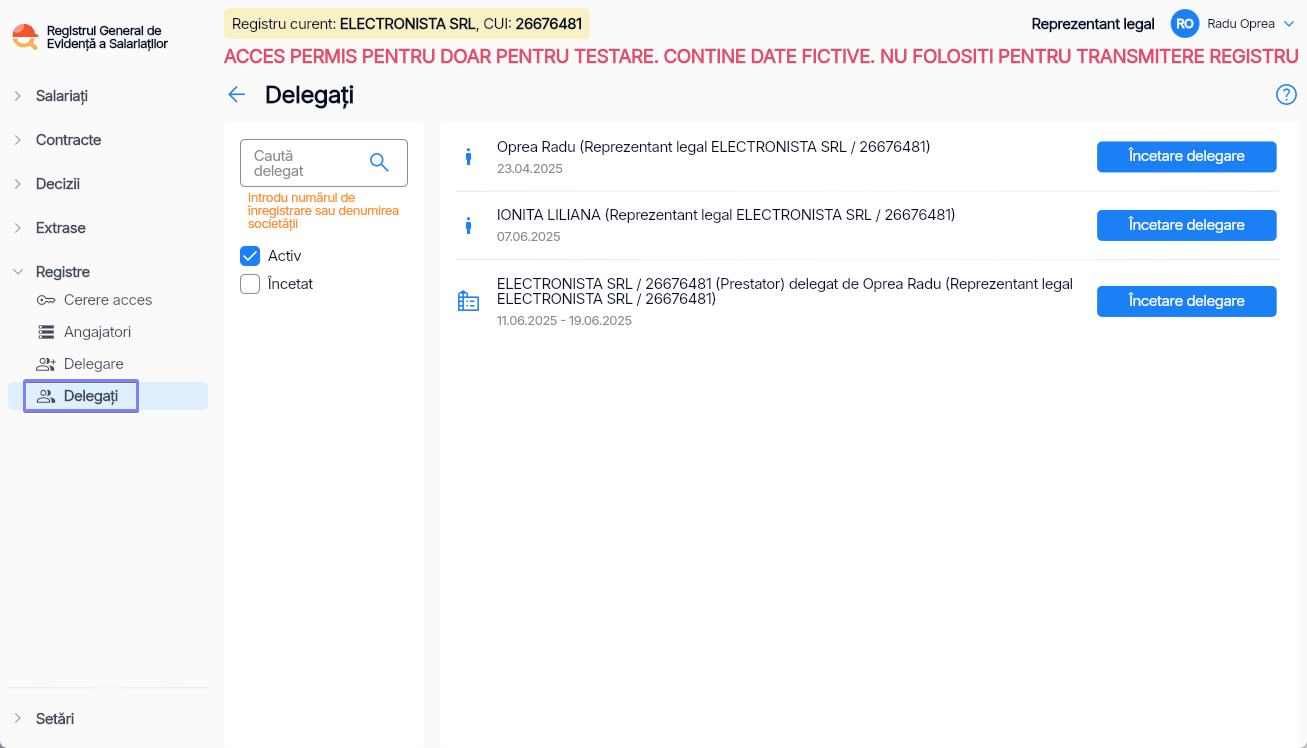Click the Registrul General logo icon
Viewport: 1307px width, 748px height.
pos(25,37)
